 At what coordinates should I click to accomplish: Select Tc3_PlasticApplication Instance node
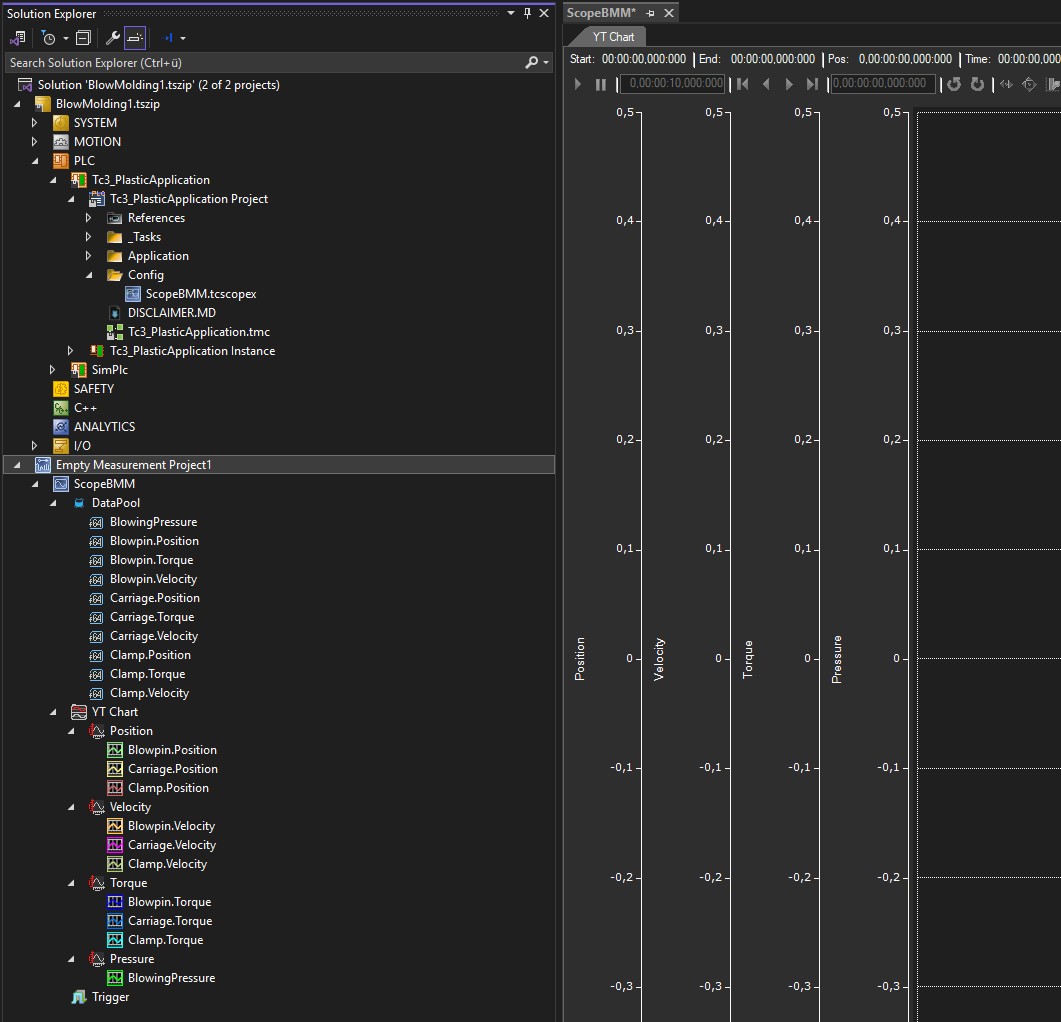click(192, 351)
